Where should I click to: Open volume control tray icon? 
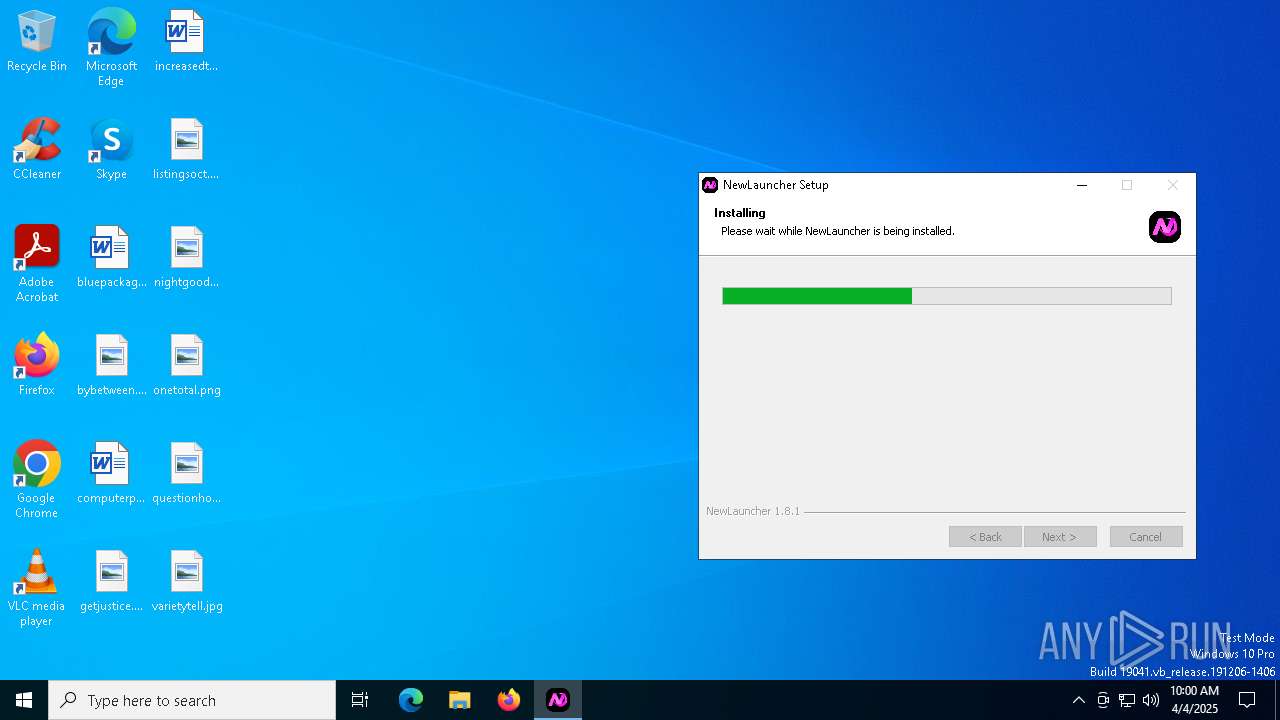pos(1151,700)
